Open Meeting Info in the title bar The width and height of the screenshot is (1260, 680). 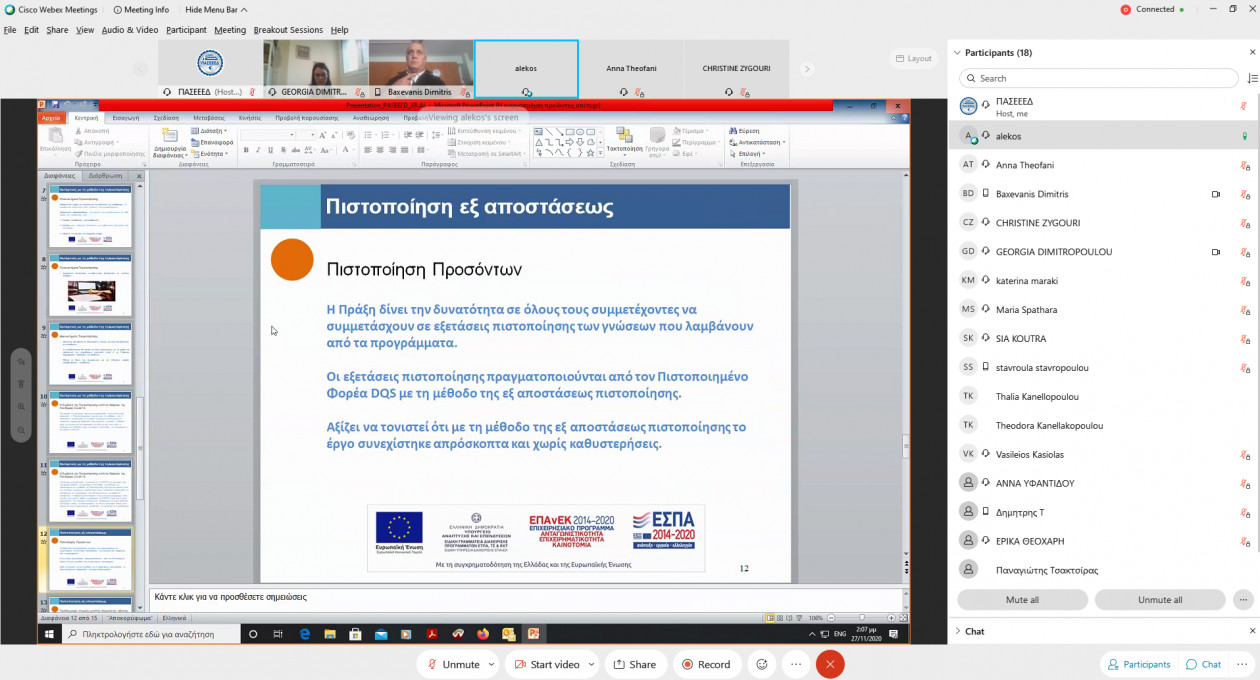click(141, 10)
